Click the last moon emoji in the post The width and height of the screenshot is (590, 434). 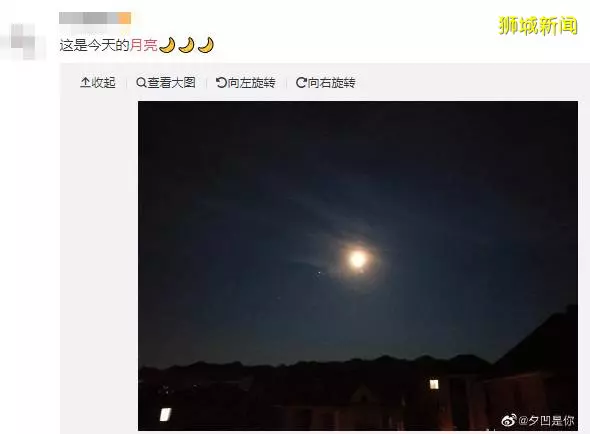click(206, 45)
